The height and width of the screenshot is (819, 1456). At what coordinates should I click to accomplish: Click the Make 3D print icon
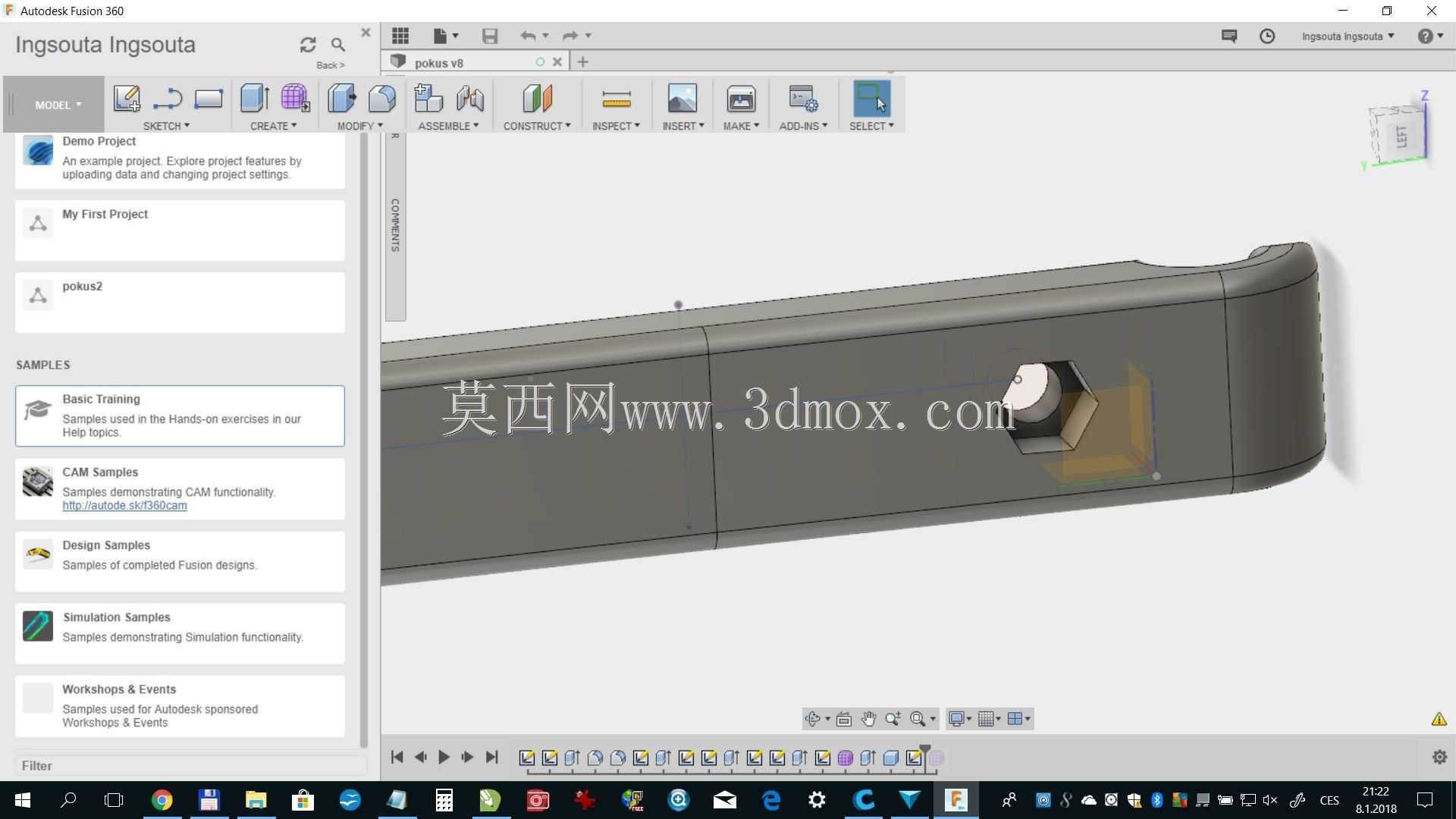(x=741, y=99)
